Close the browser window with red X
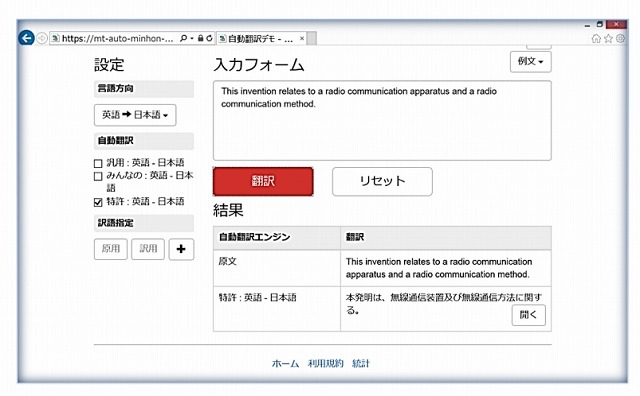The image size is (640, 396). (616, 24)
